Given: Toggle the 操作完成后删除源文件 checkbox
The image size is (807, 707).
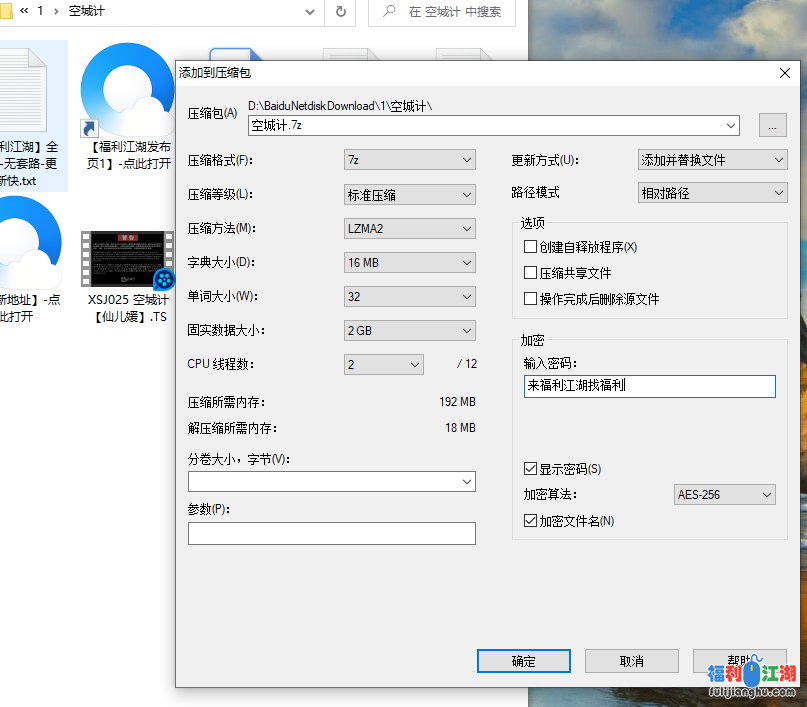Looking at the screenshot, I should 531,299.
